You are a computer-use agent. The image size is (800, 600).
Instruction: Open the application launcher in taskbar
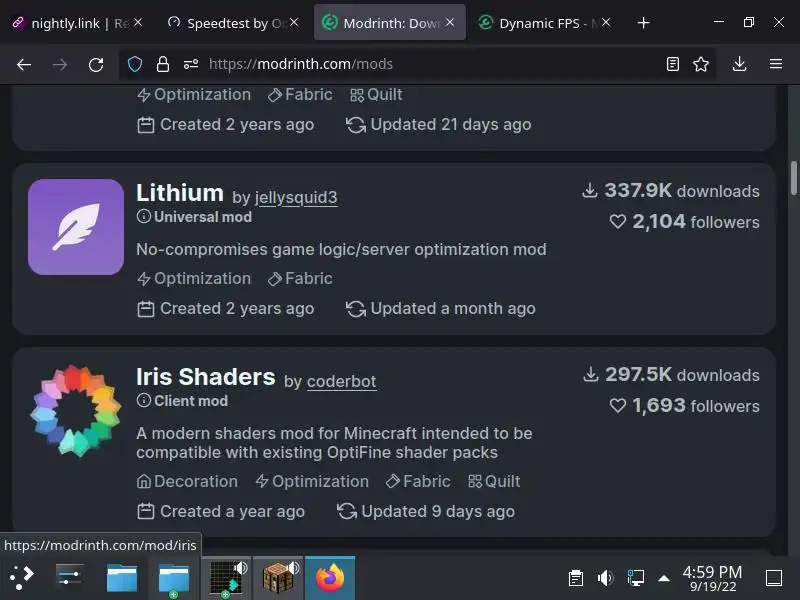click(x=21, y=578)
